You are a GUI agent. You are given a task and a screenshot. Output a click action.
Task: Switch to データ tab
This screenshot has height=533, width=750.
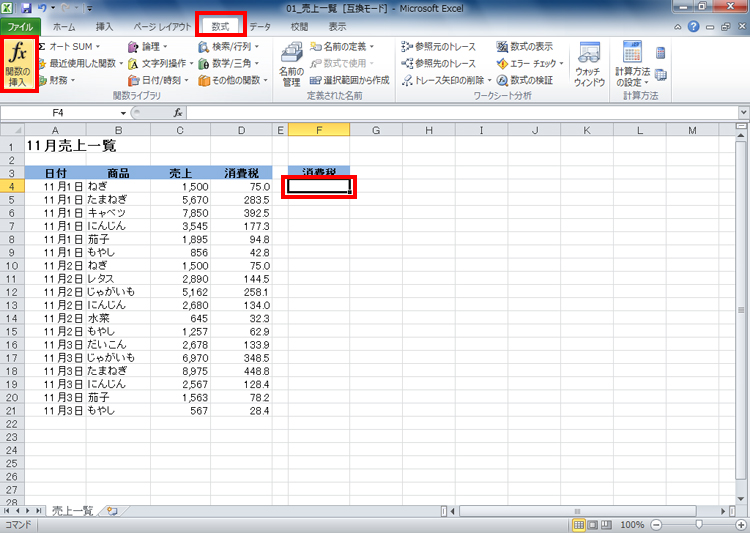click(260, 27)
